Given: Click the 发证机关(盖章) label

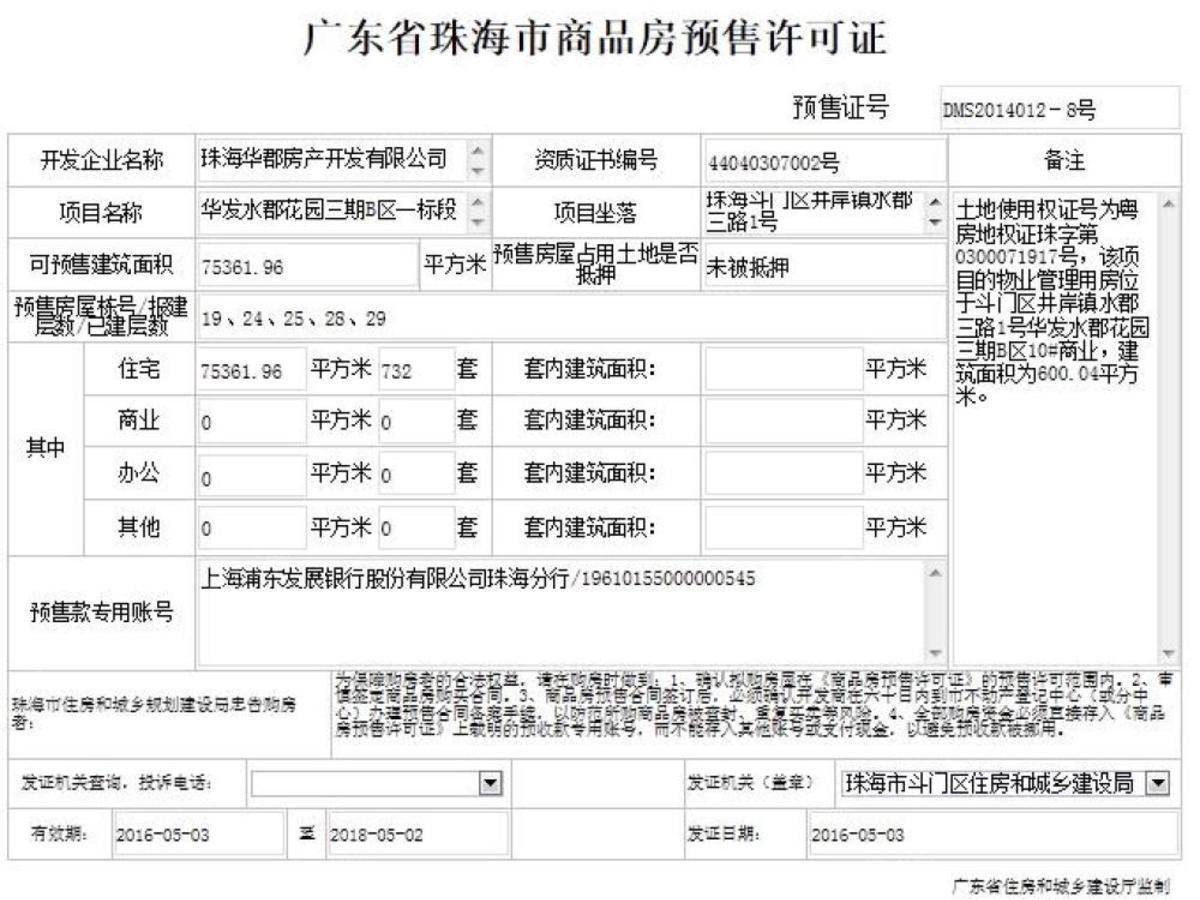Looking at the screenshot, I should coord(751,783).
